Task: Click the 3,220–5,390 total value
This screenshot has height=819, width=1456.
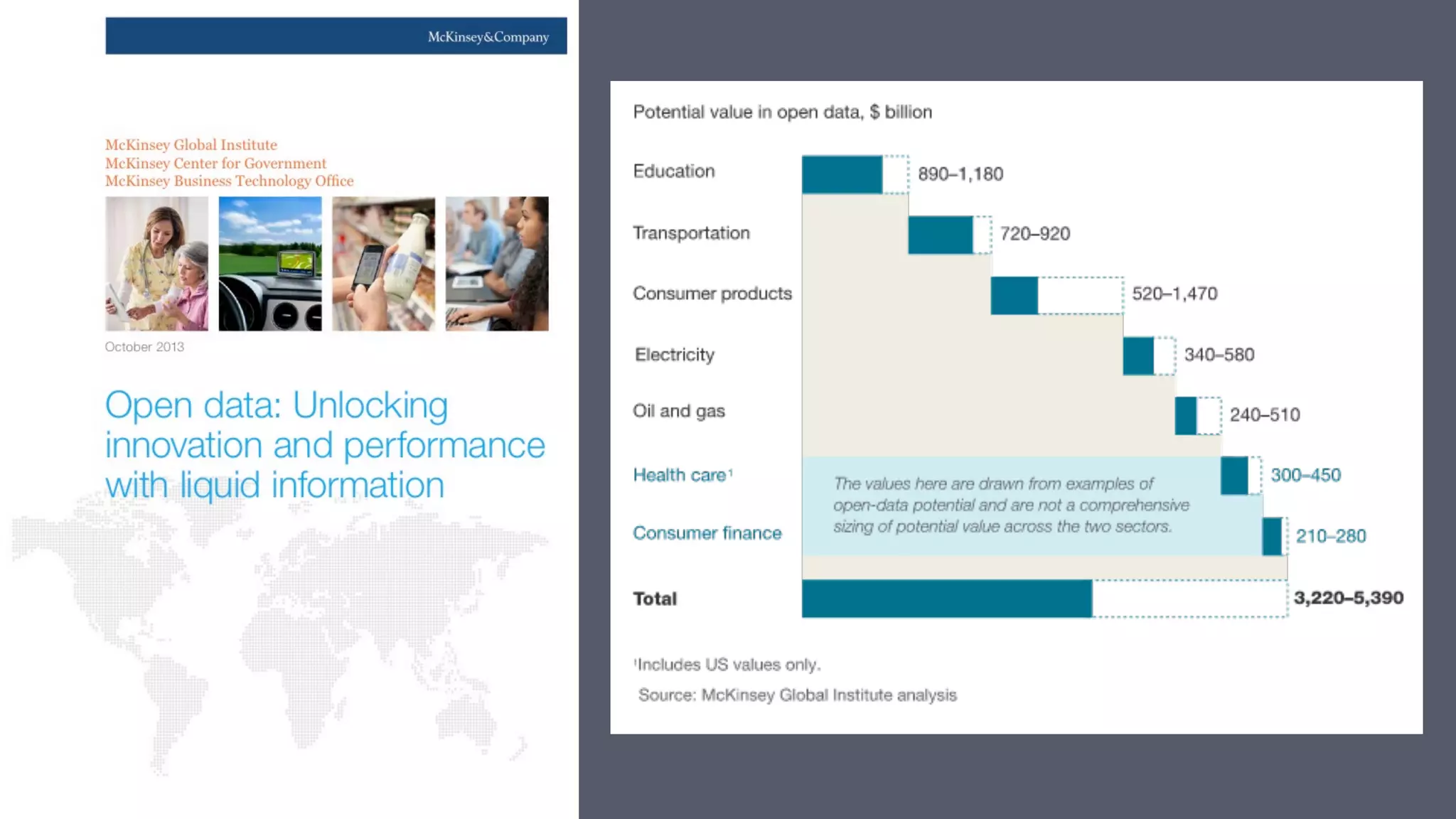Action: tap(1348, 598)
